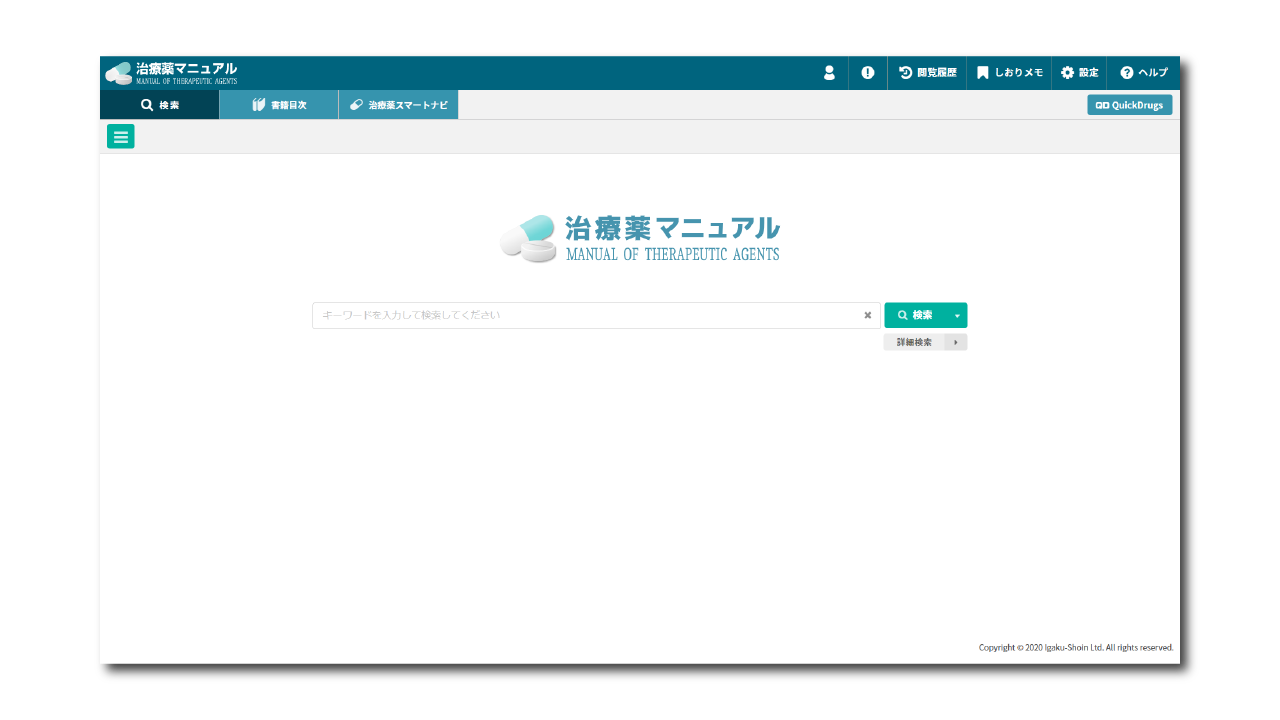This screenshot has width=1280, height=720.
Task: Click the 治療薬マニュアル header logo
Action: 171,73
